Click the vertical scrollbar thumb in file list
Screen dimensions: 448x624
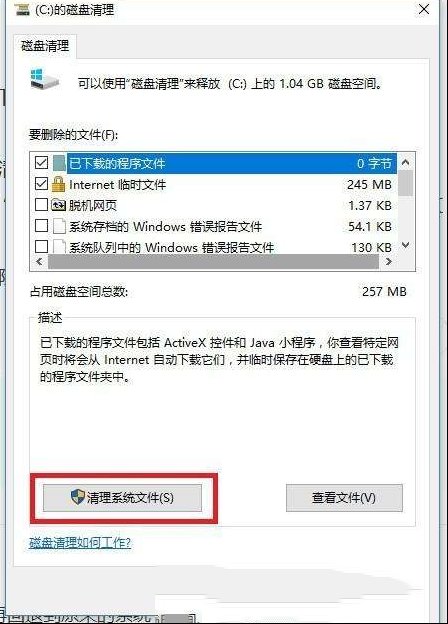405,183
